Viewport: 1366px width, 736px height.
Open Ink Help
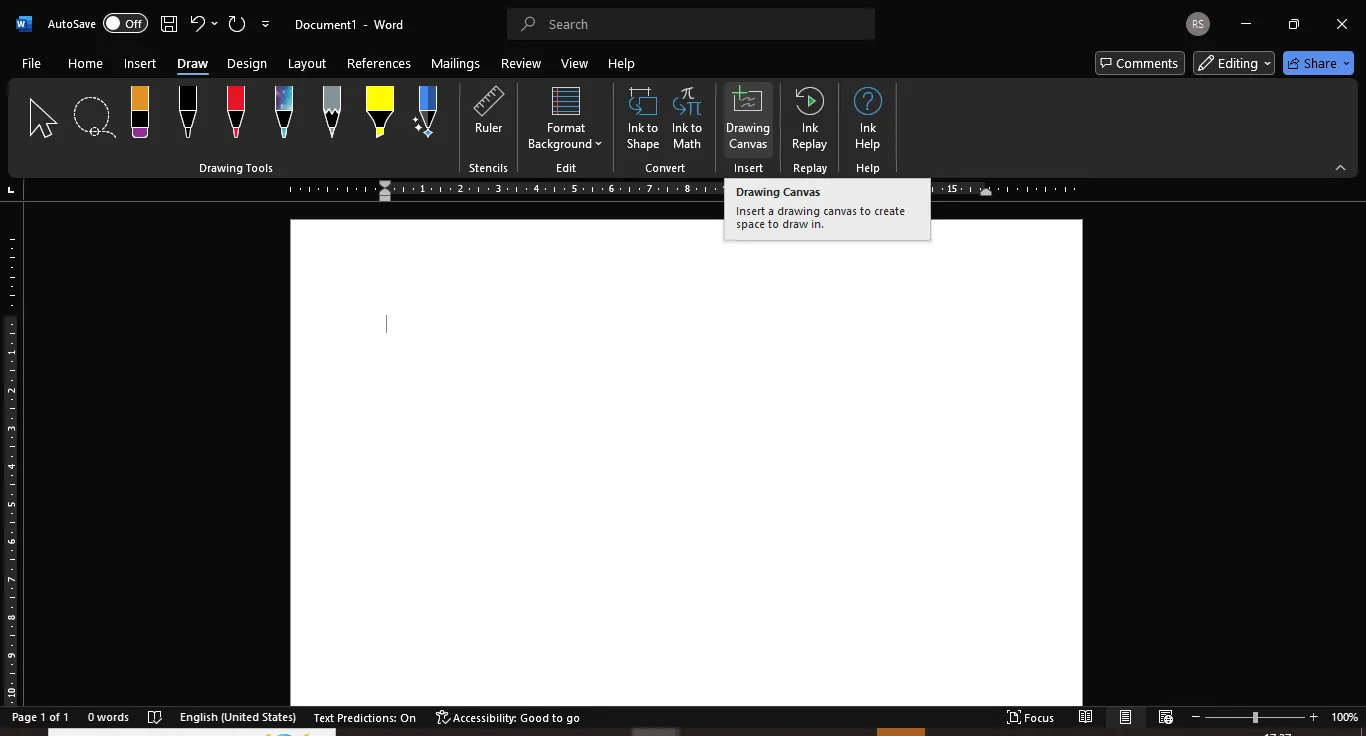coord(867,118)
